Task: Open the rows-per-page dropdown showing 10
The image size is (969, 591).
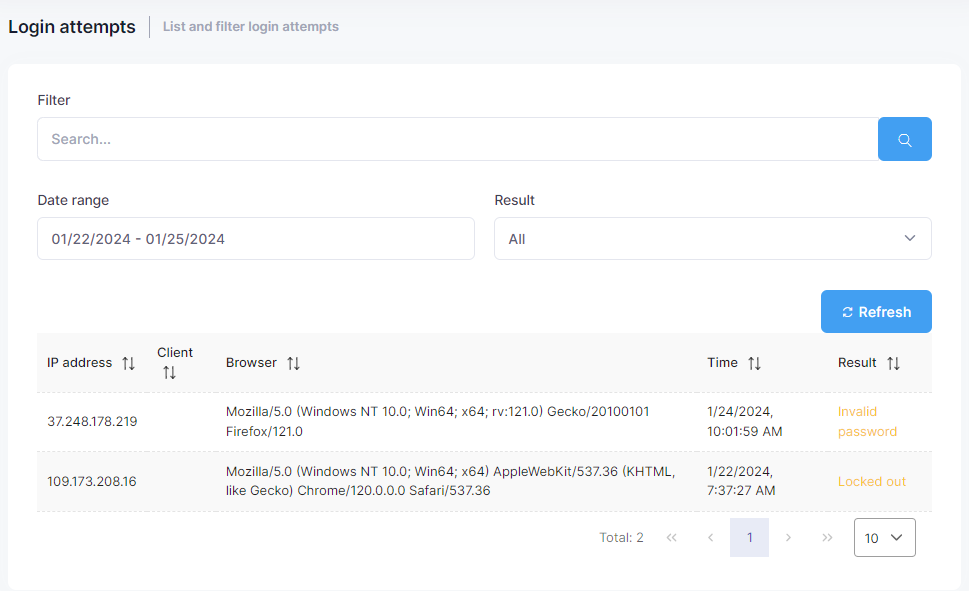Action: [x=884, y=538]
